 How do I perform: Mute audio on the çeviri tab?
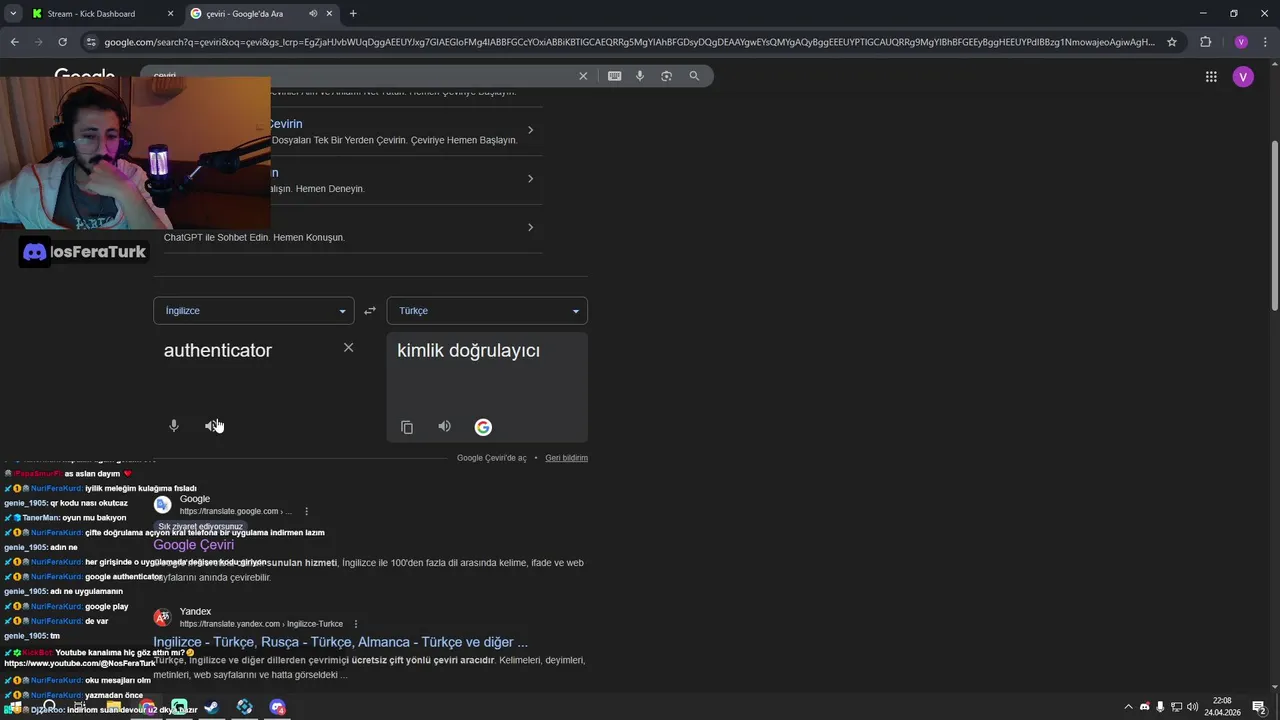coord(313,14)
